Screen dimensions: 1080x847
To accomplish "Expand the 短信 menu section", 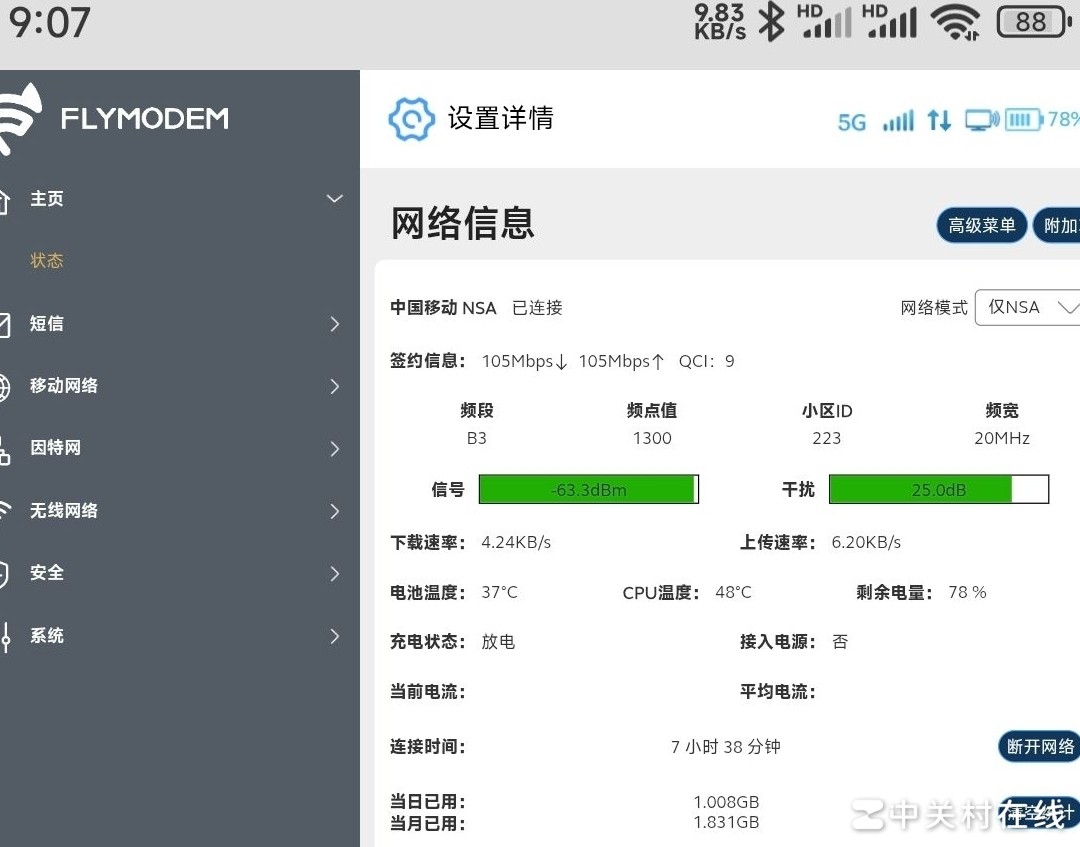I will pyautogui.click(x=334, y=324).
